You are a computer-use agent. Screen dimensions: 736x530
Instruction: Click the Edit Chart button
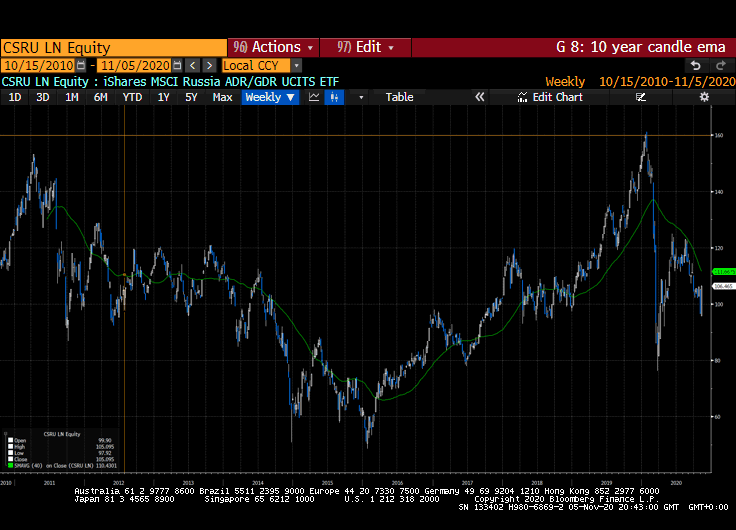pos(550,97)
